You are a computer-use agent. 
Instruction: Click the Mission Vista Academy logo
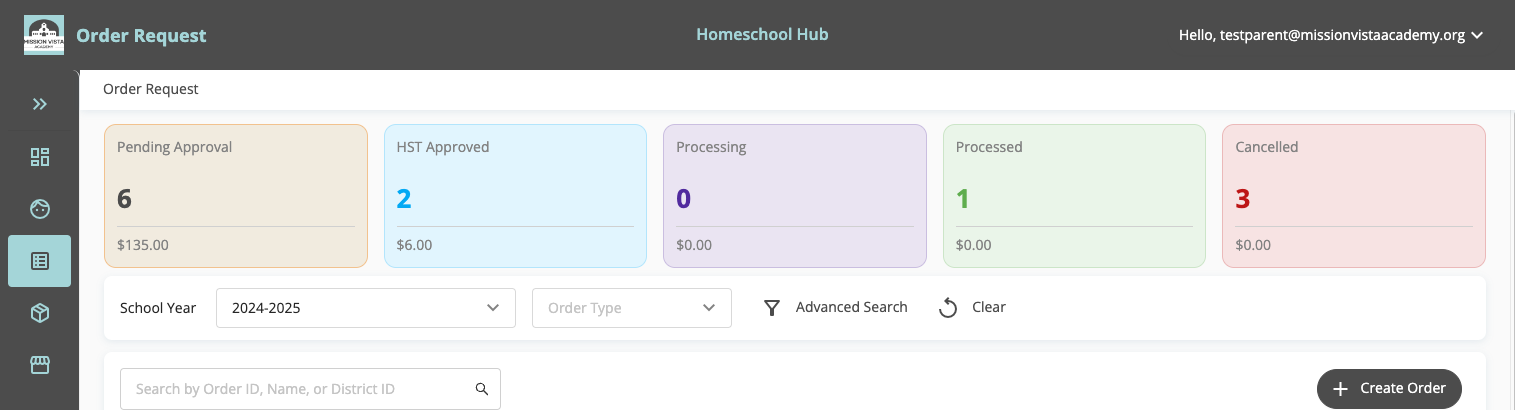pos(44,35)
